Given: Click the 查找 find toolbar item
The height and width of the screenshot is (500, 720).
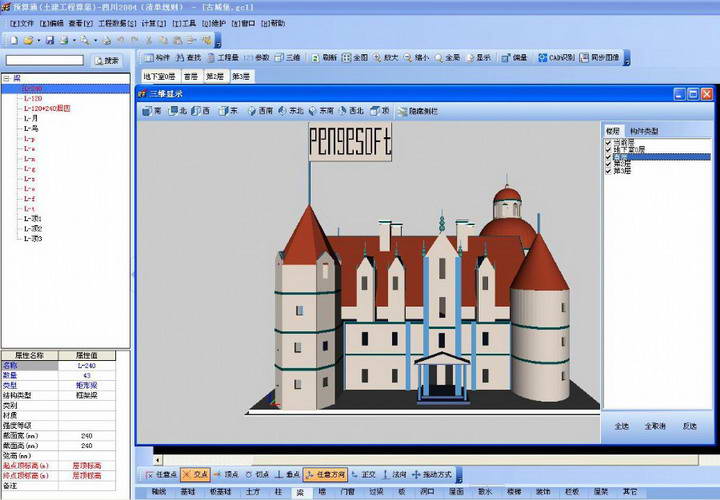Looking at the screenshot, I should (x=189, y=58).
